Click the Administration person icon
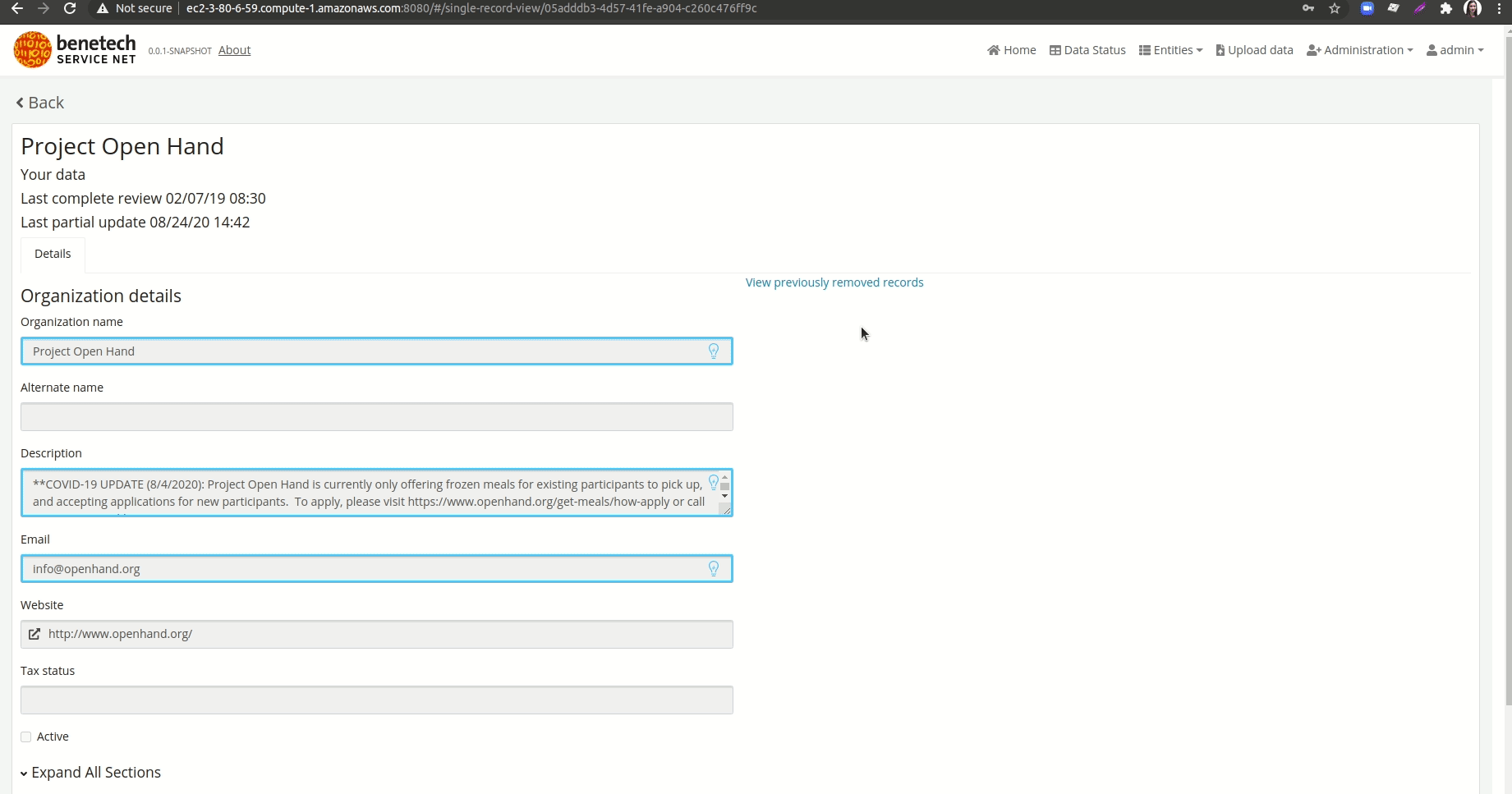This screenshot has height=794, width=1512. point(1314,50)
